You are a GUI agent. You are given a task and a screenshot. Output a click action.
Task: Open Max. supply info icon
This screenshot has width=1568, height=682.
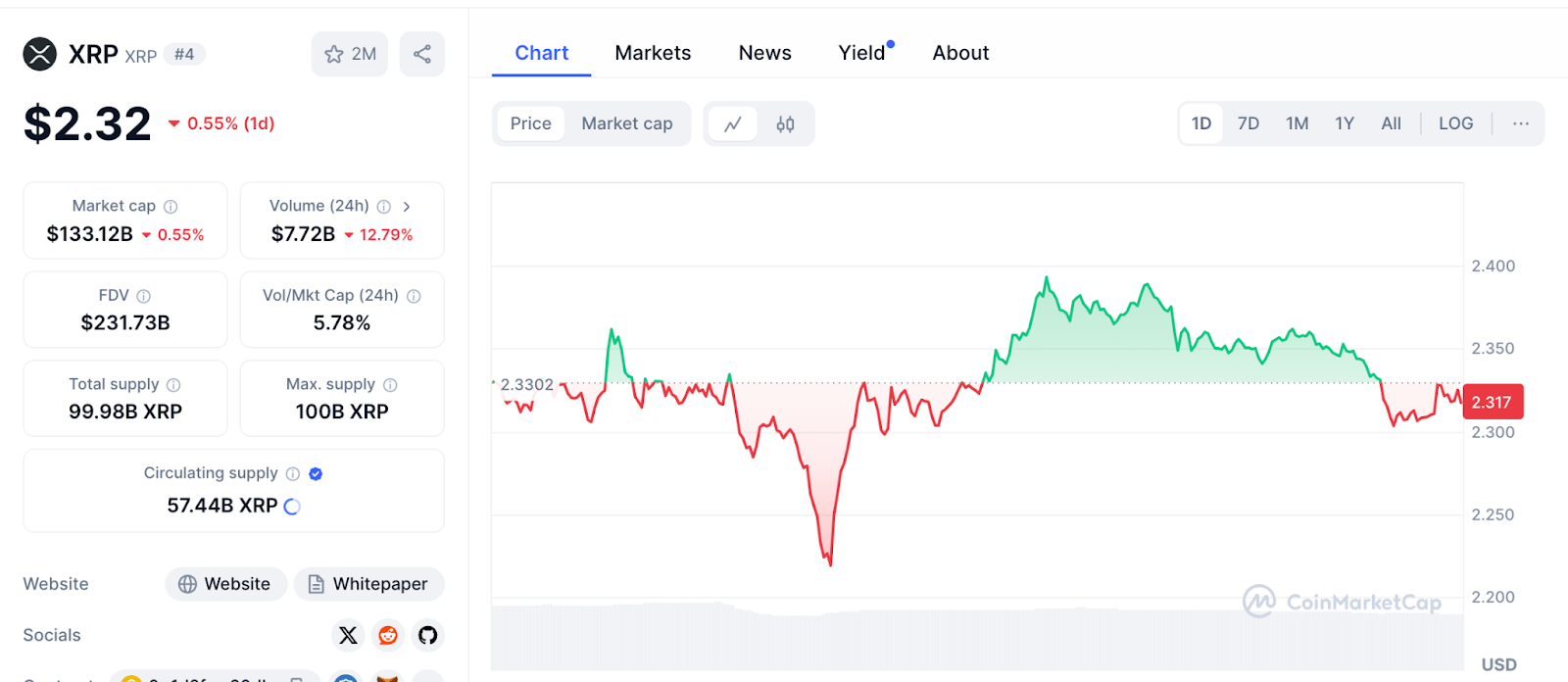point(390,385)
